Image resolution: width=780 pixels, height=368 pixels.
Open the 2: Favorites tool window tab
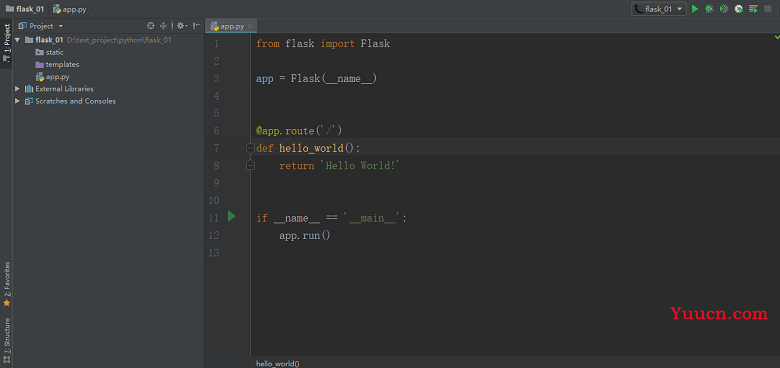(6, 283)
